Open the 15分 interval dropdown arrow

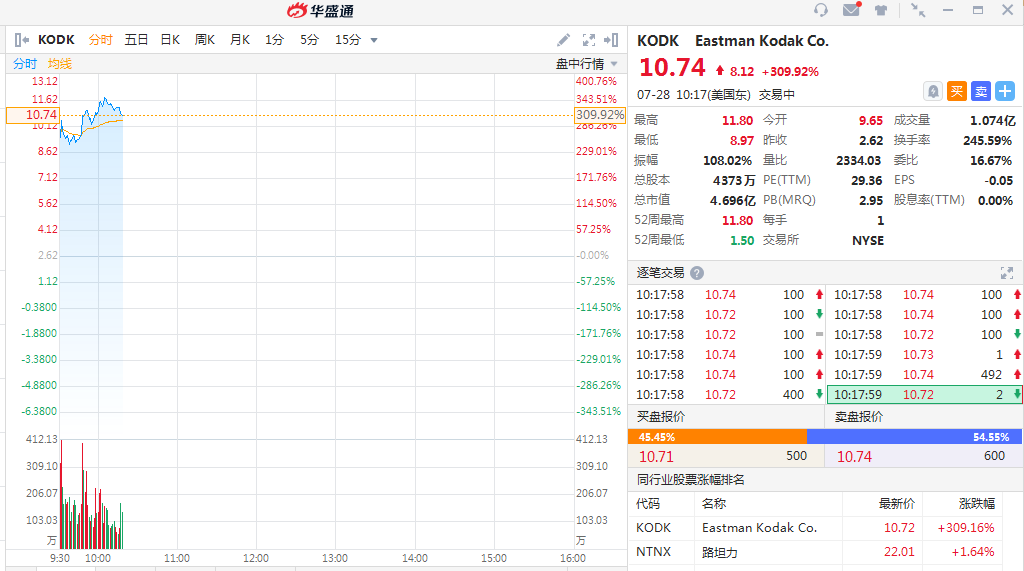374,40
